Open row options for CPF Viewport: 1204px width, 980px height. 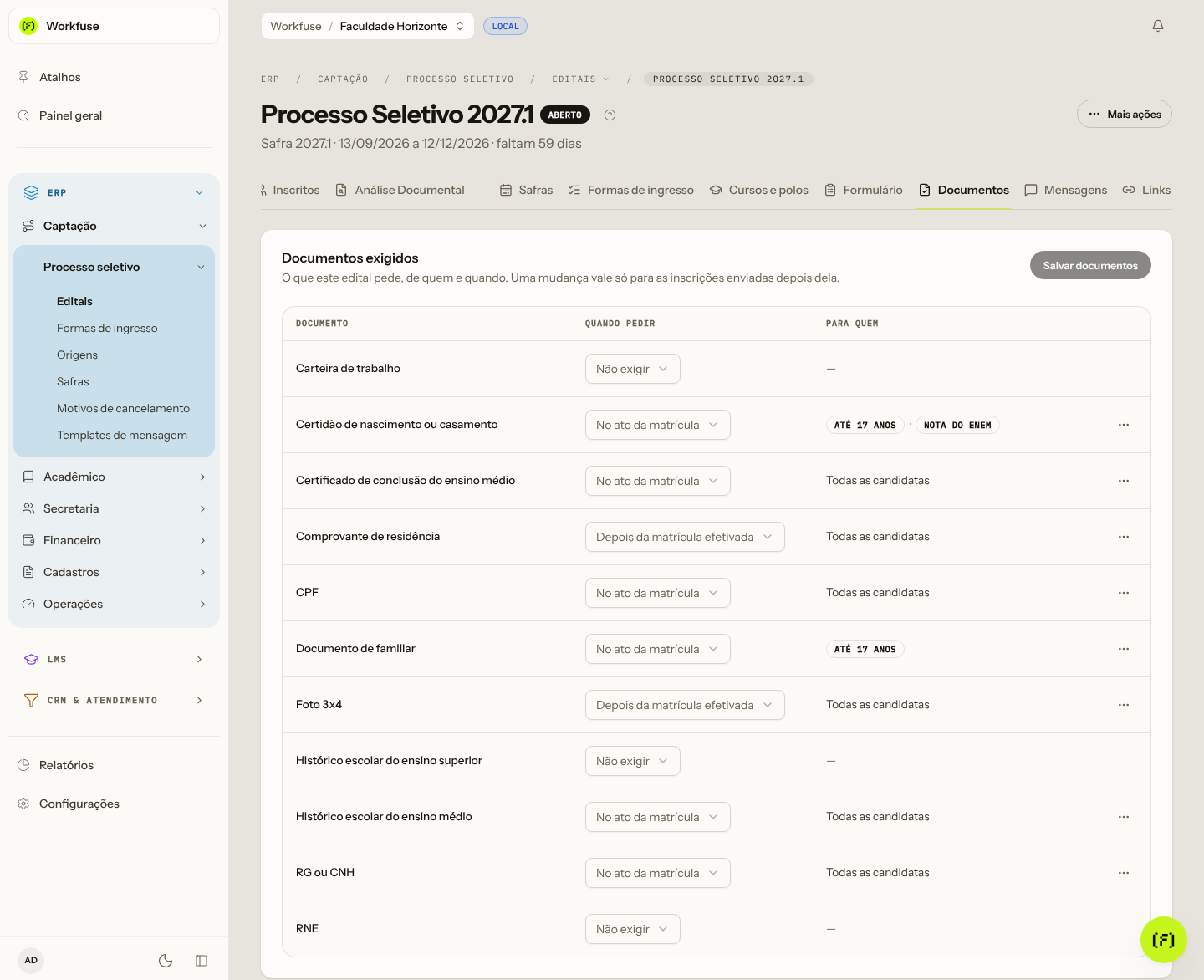[1124, 593]
